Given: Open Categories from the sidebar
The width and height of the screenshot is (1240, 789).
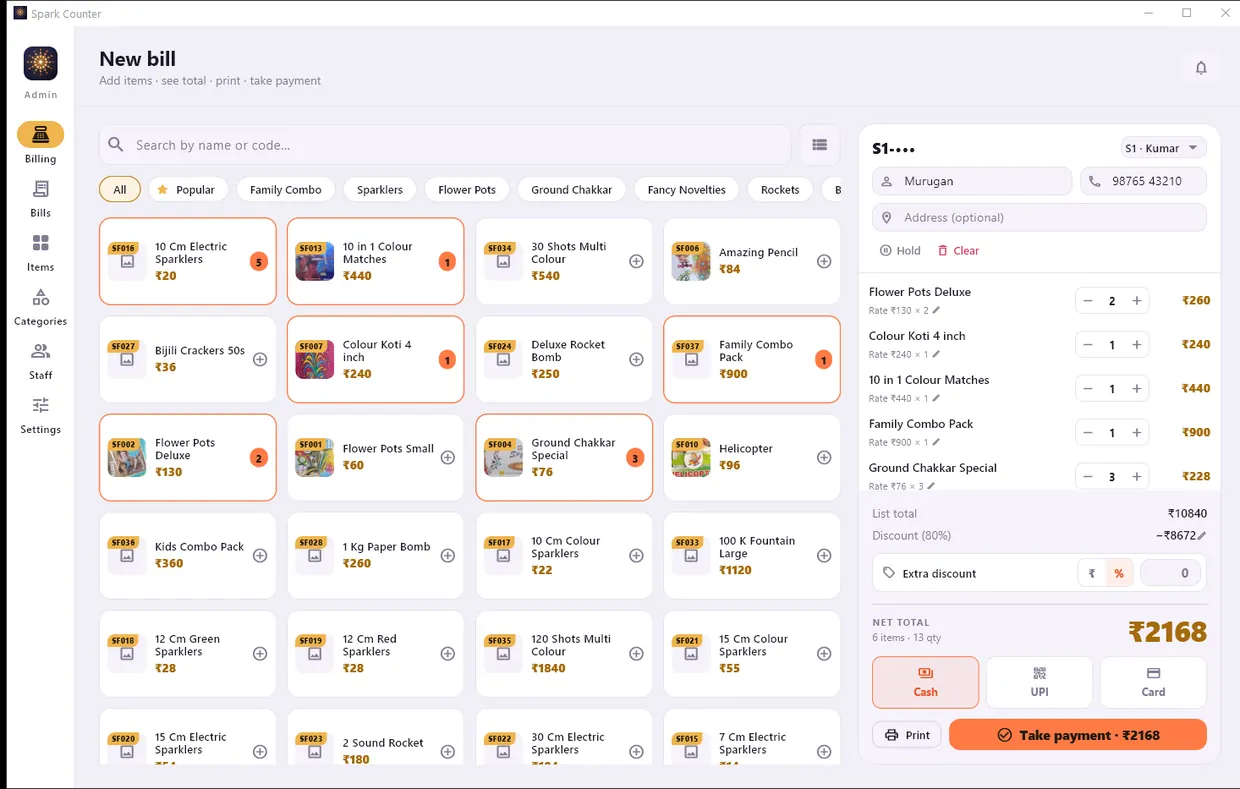Looking at the screenshot, I should click(40, 306).
